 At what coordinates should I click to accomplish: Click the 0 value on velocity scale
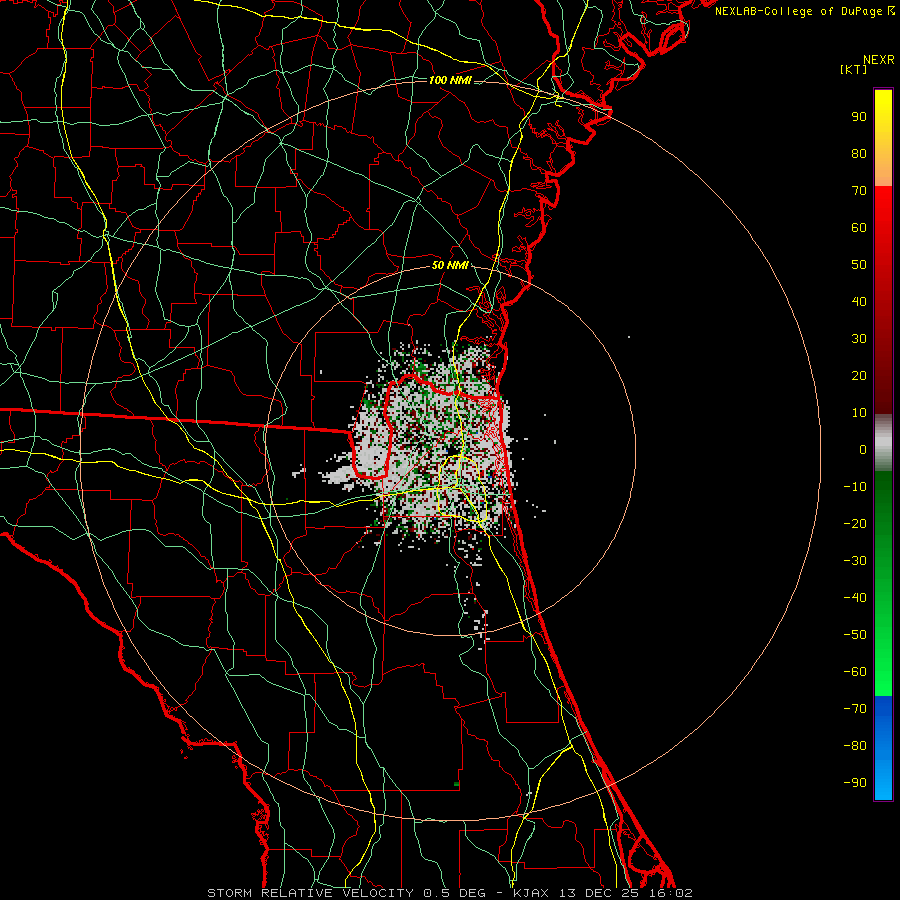point(863,450)
